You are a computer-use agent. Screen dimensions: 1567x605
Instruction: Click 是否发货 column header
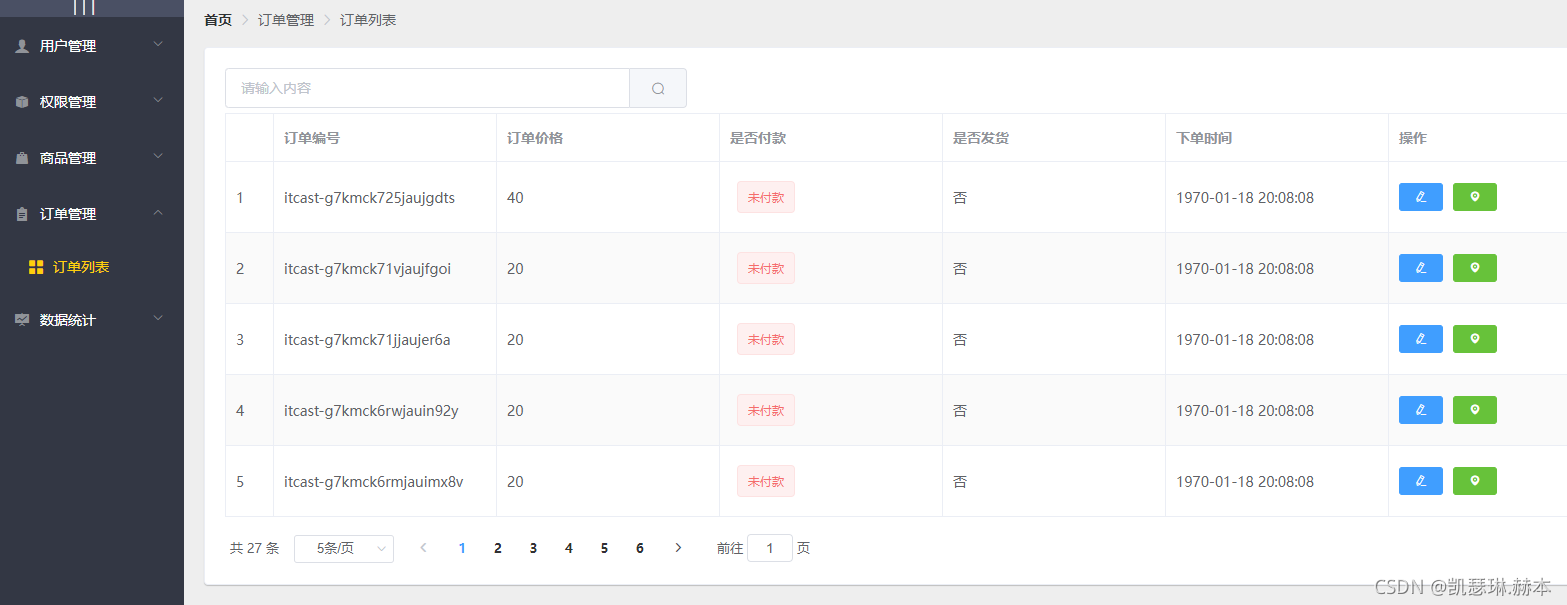pos(981,138)
